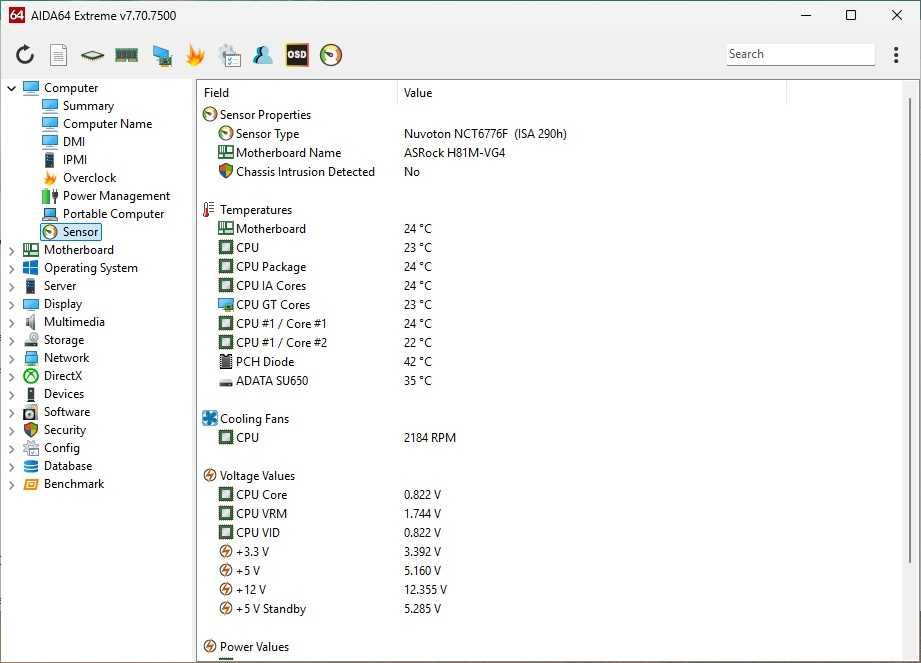Select the CPU #1 / Core #1 row

coord(325,324)
